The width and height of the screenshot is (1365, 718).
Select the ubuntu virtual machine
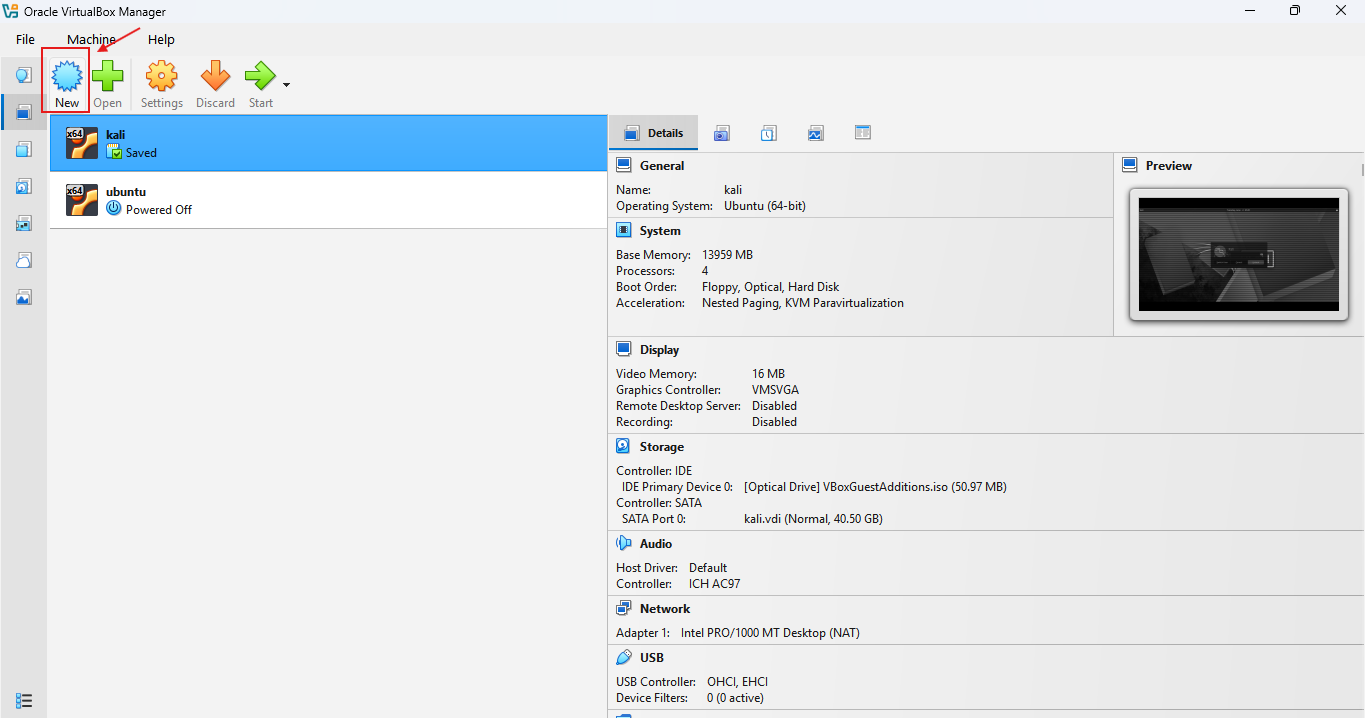(x=328, y=200)
